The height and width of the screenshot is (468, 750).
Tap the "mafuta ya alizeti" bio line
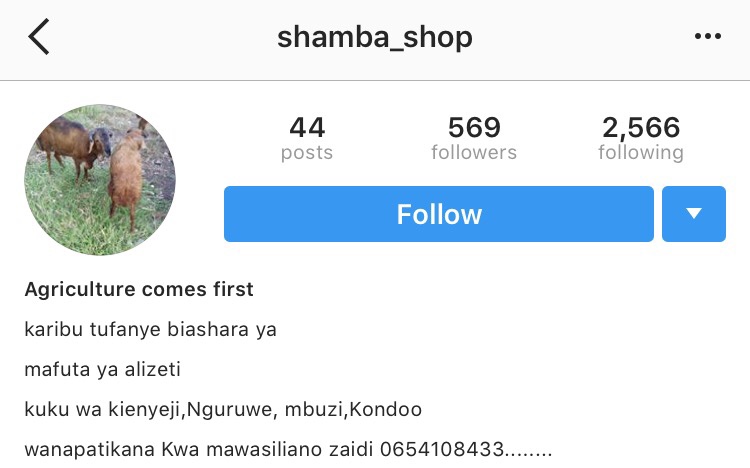(102, 369)
